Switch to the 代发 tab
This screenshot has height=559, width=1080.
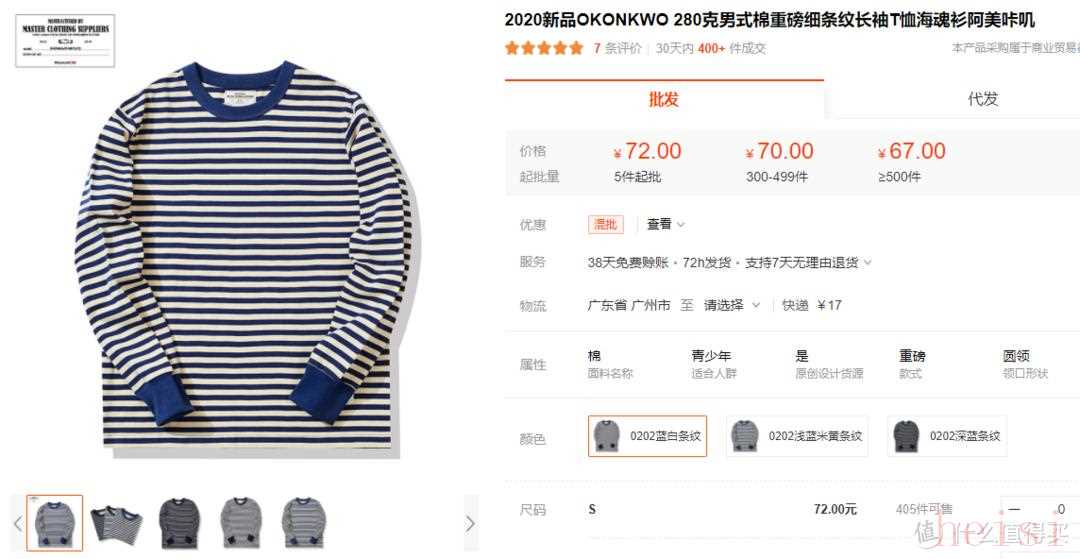(982, 99)
